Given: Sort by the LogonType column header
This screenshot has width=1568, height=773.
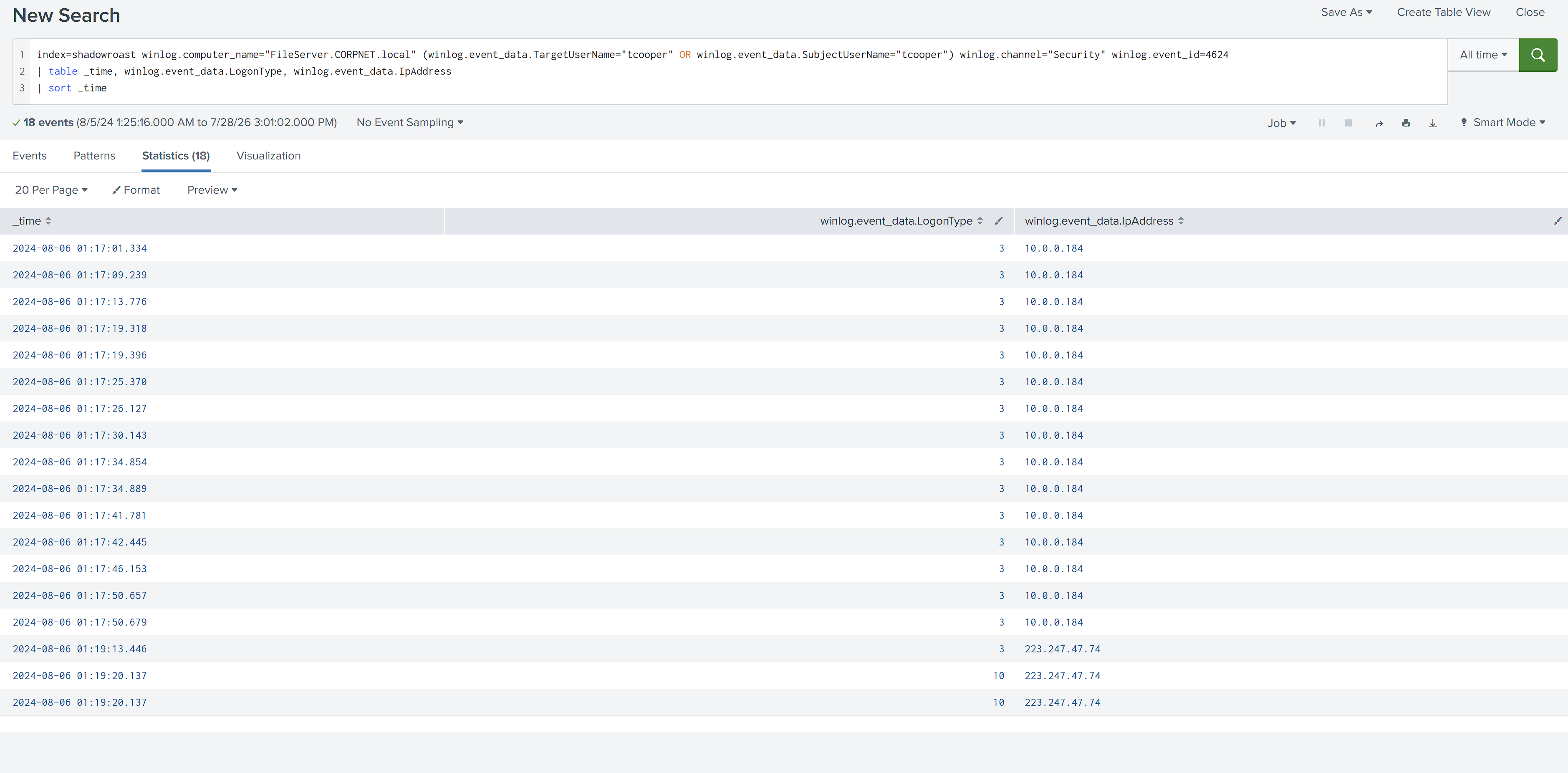Looking at the screenshot, I should pyautogui.click(x=901, y=221).
